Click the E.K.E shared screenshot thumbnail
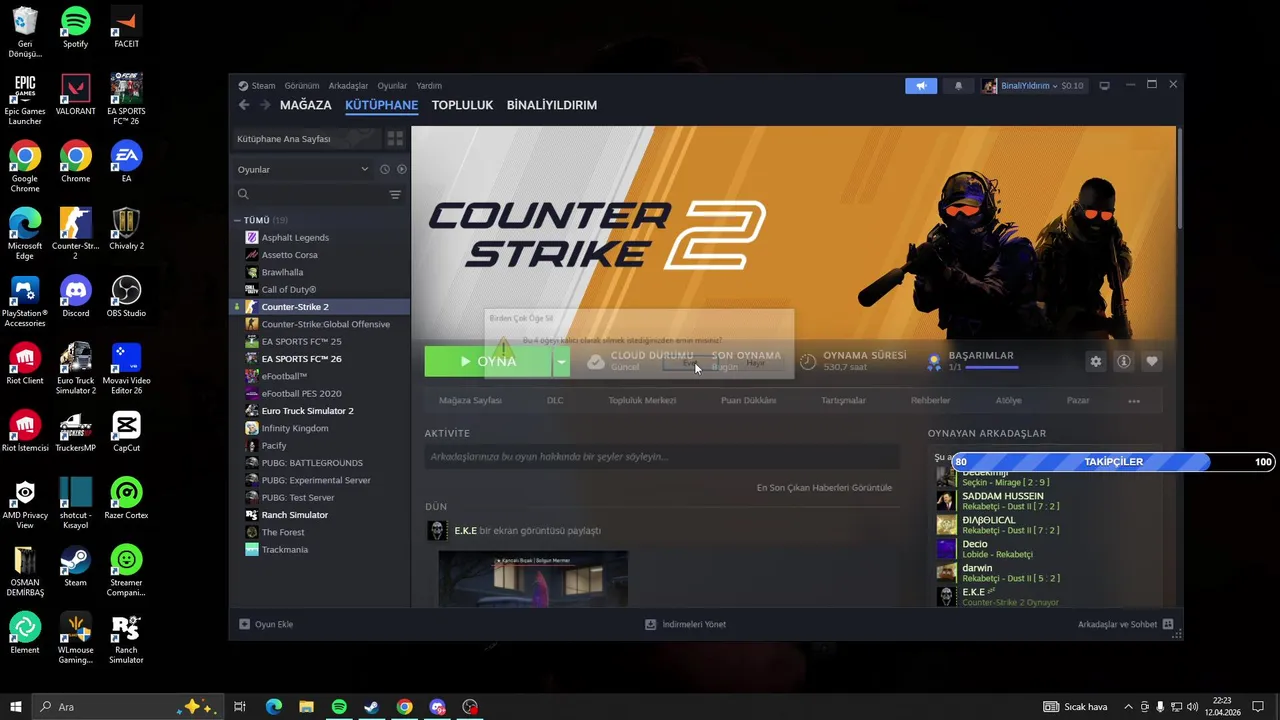Image resolution: width=1280 pixels, height=720 pixels. pyautogui.click(x=533, y=578)
